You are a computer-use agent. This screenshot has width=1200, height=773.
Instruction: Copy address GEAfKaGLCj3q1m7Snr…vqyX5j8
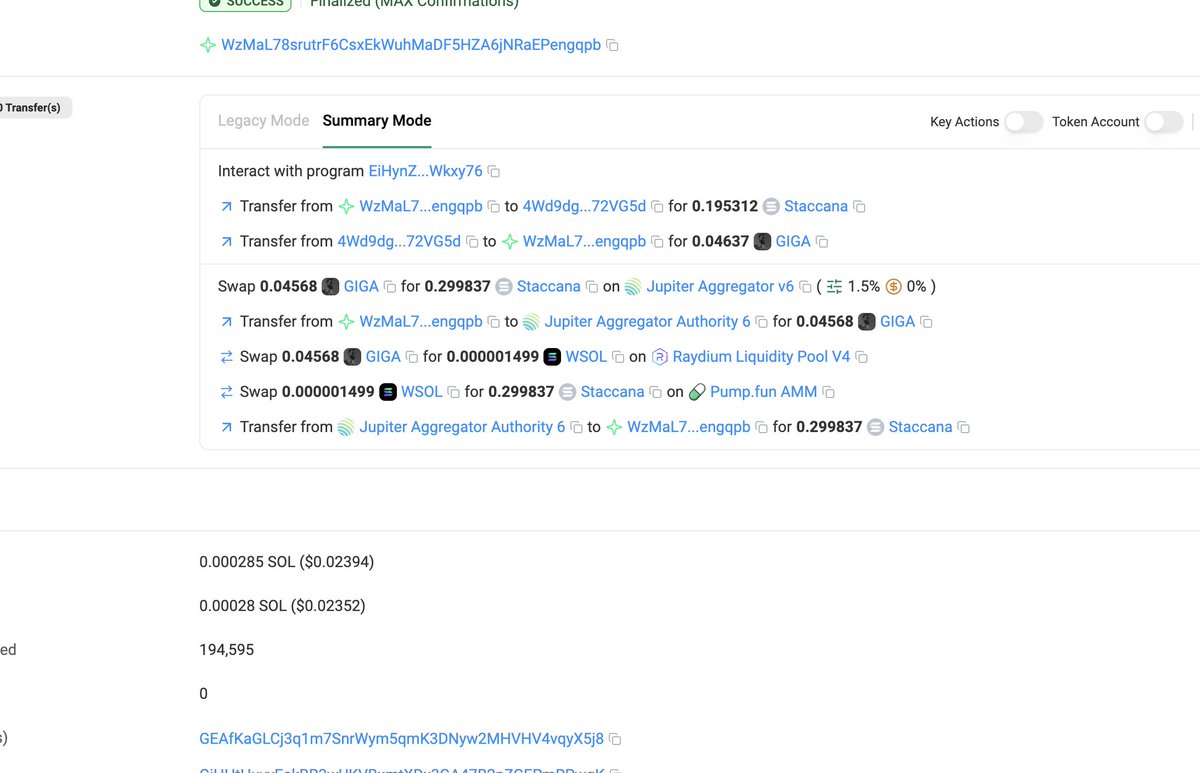[x=615, y=739]
